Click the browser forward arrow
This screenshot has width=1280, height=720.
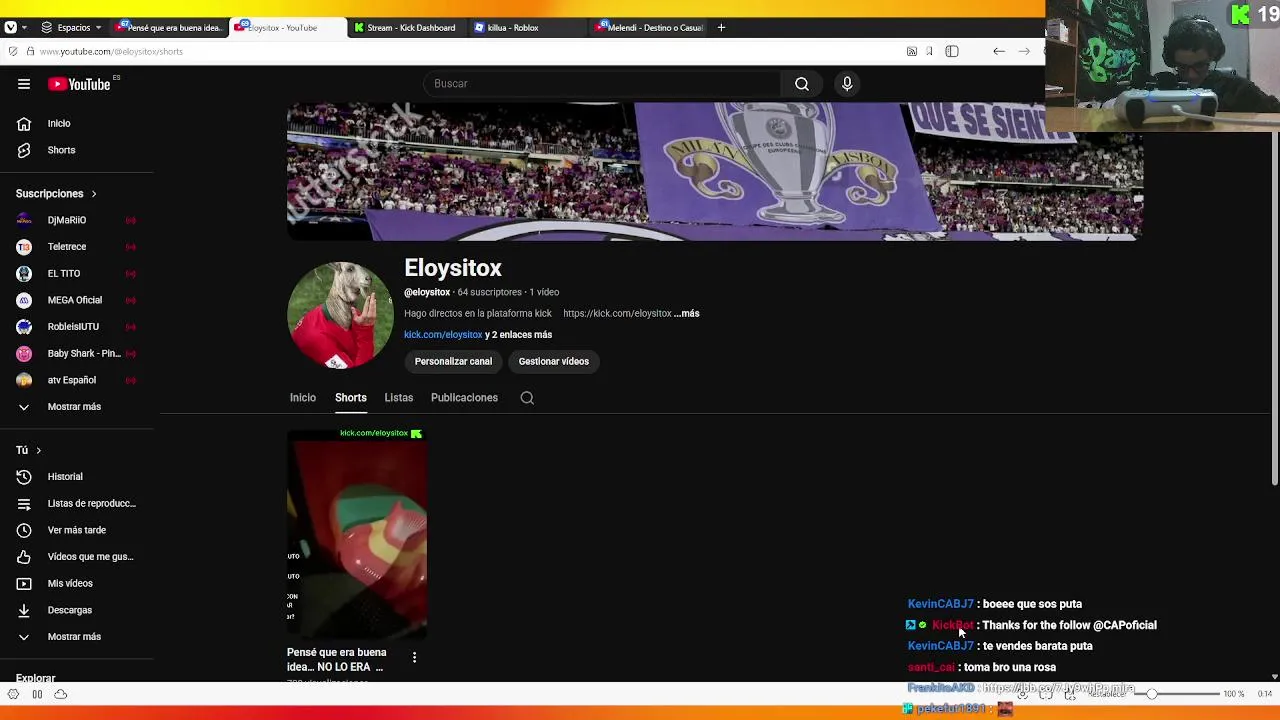(x=1024, y=51)
